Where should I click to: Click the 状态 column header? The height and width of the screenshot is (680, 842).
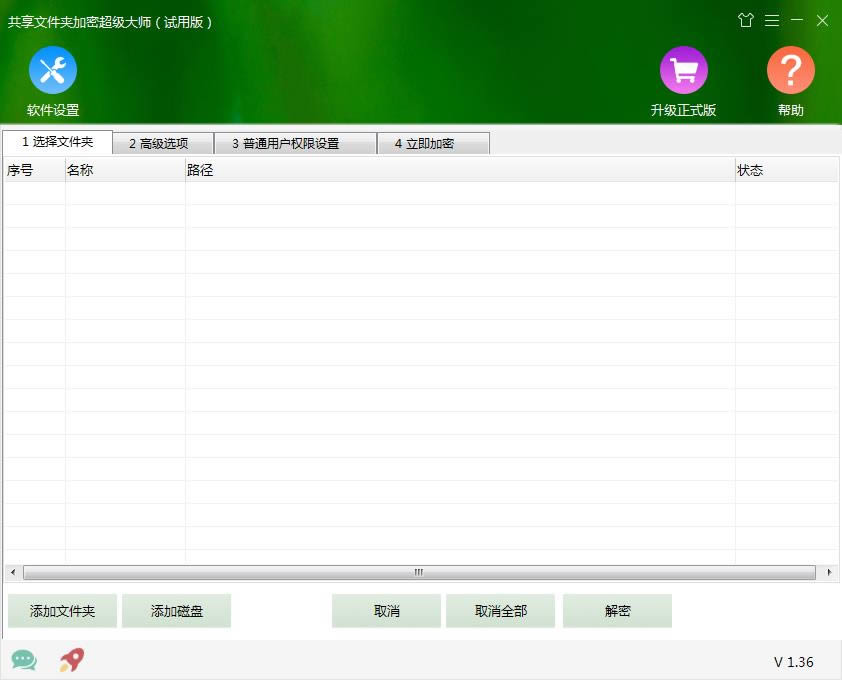[786, 170]
